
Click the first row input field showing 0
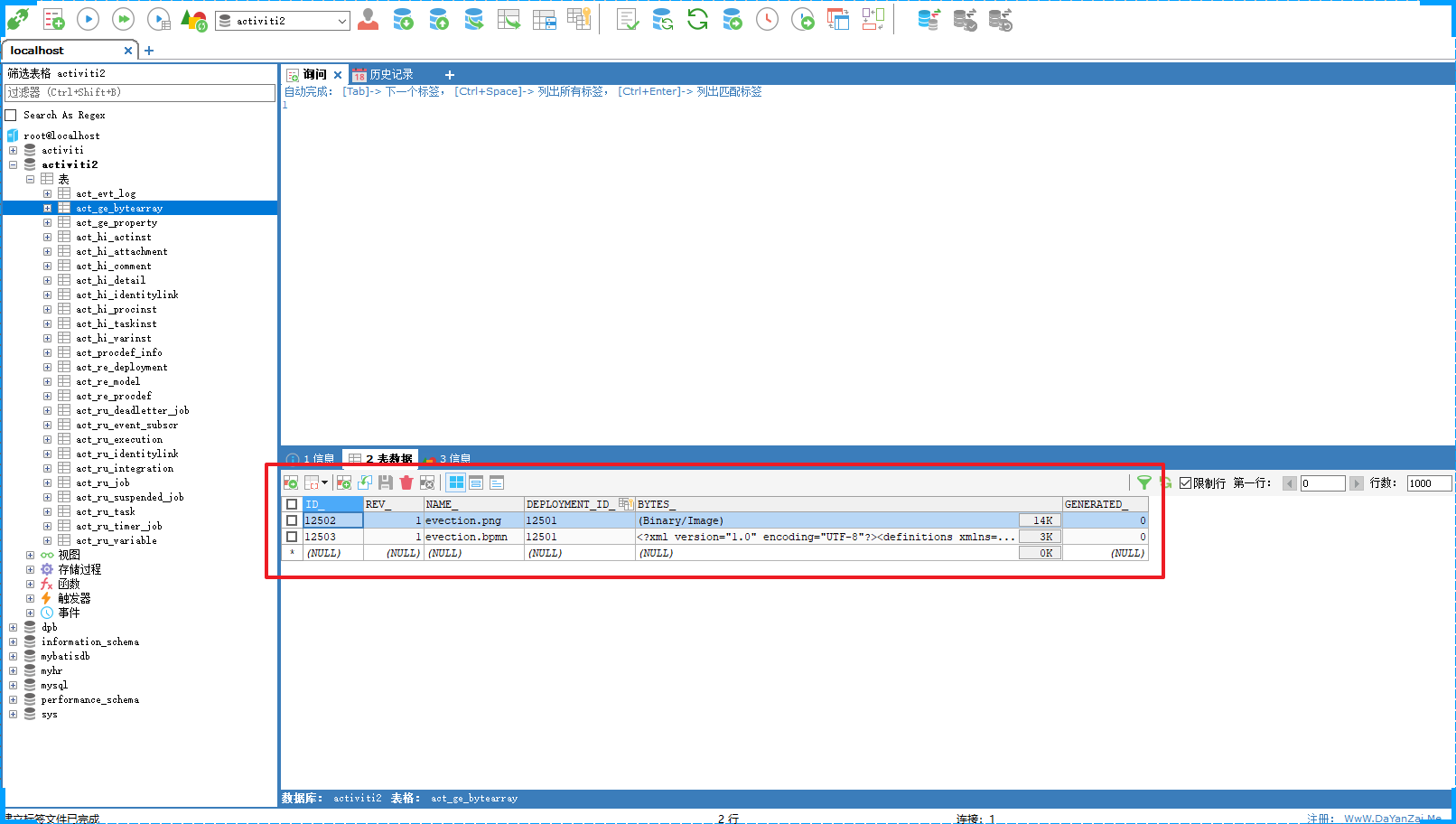coord(1322,483)
